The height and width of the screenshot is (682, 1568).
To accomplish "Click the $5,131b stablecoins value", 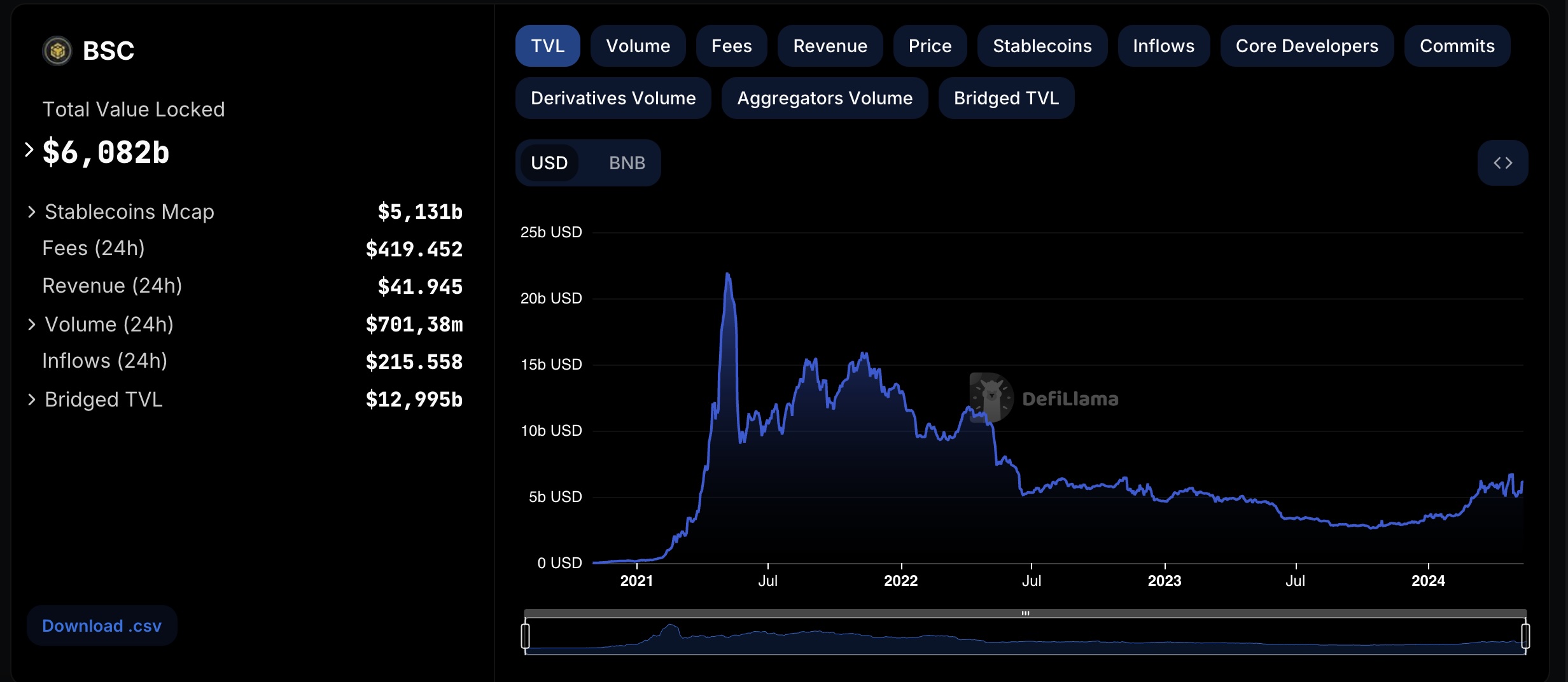I will [420, 212].
